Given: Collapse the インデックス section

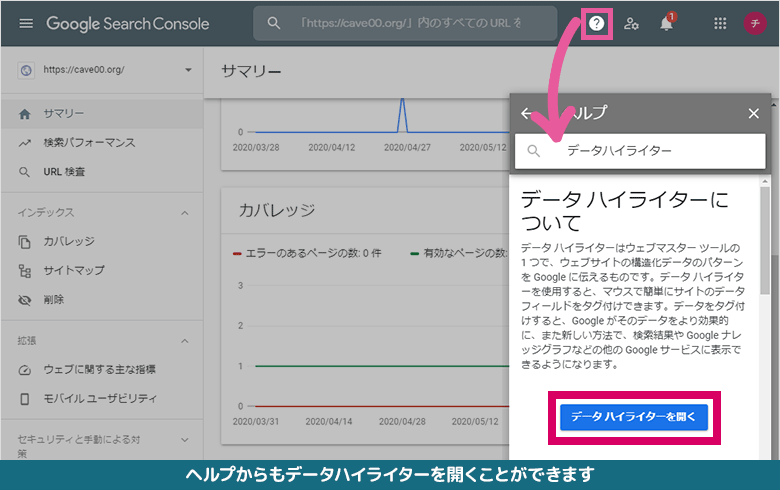Looking at the screenshot, I should click(185, 213).
